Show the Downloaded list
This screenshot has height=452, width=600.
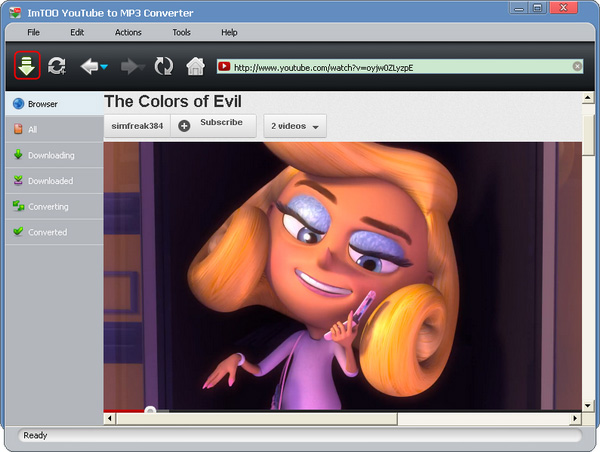pos(55,181)
